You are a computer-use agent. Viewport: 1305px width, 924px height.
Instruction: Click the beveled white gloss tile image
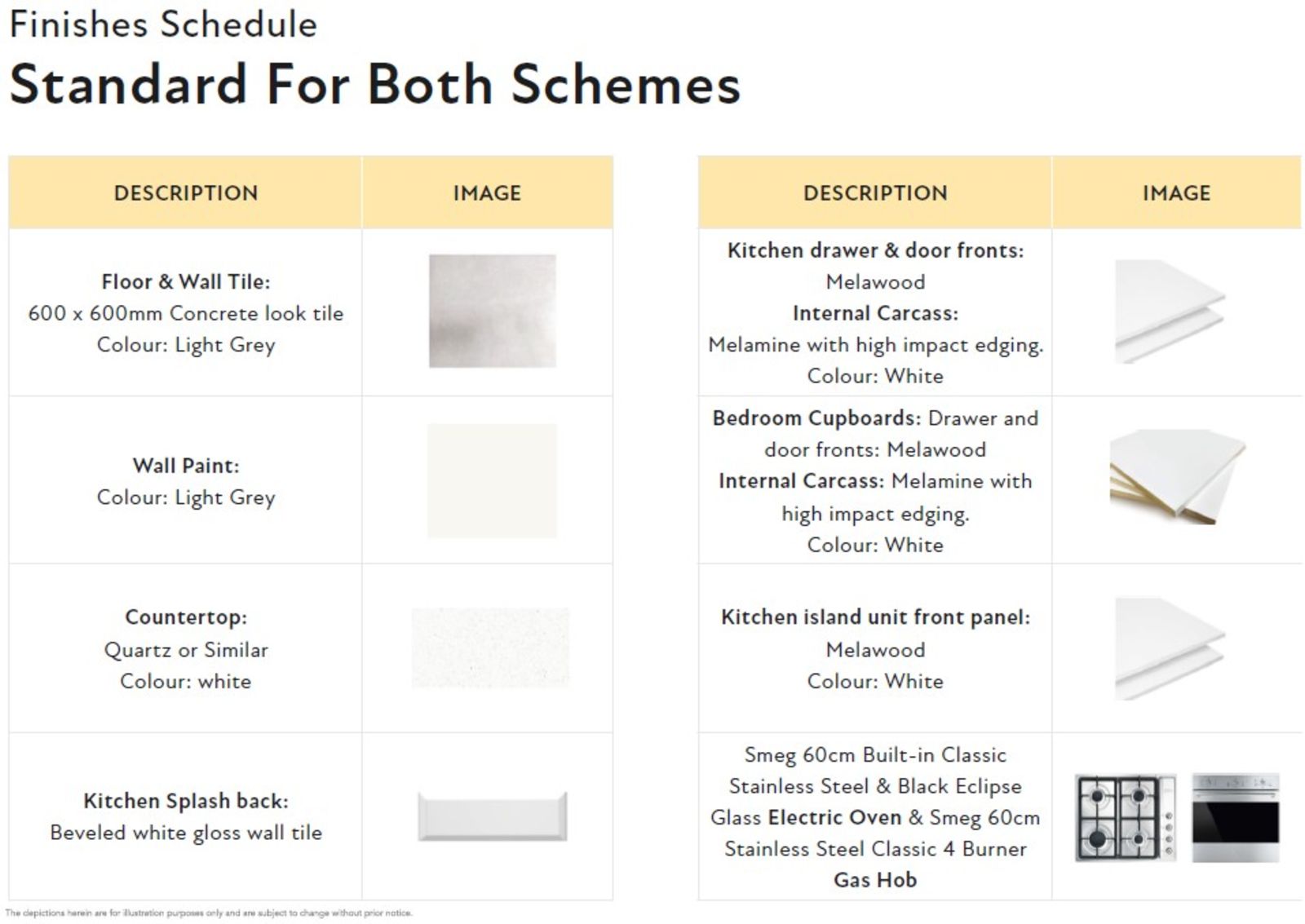[x=492, y=816]
